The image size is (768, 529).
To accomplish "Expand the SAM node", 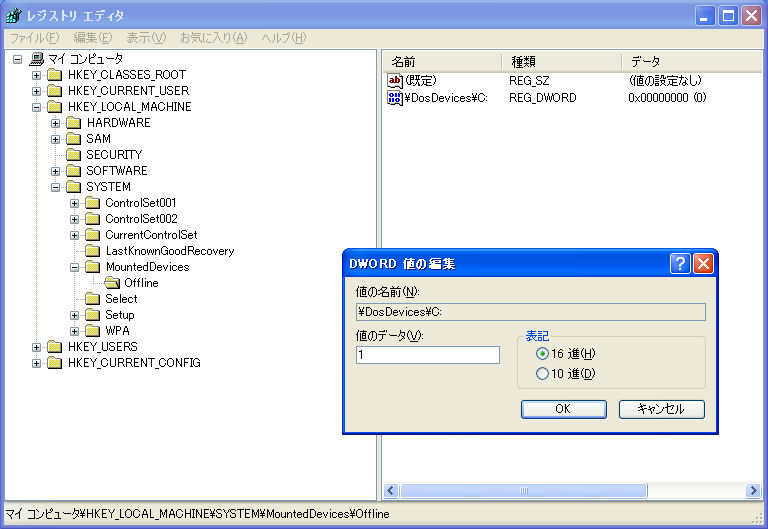I will pos(55,139).
